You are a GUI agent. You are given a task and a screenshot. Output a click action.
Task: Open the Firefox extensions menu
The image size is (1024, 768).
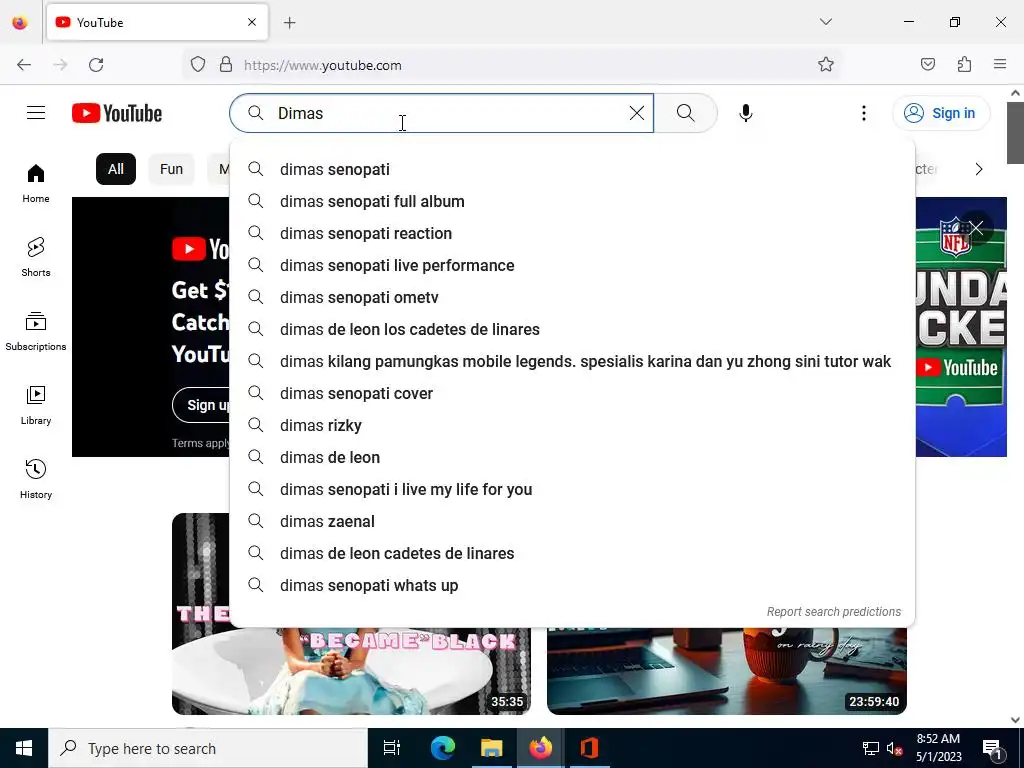tap(964, 65)
